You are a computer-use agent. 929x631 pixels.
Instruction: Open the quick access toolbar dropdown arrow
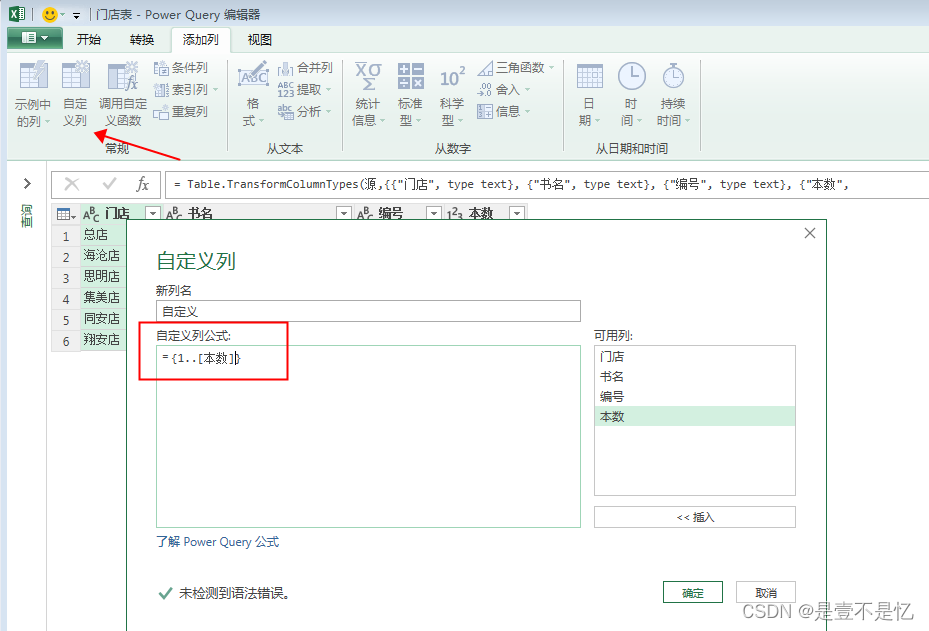76,15
